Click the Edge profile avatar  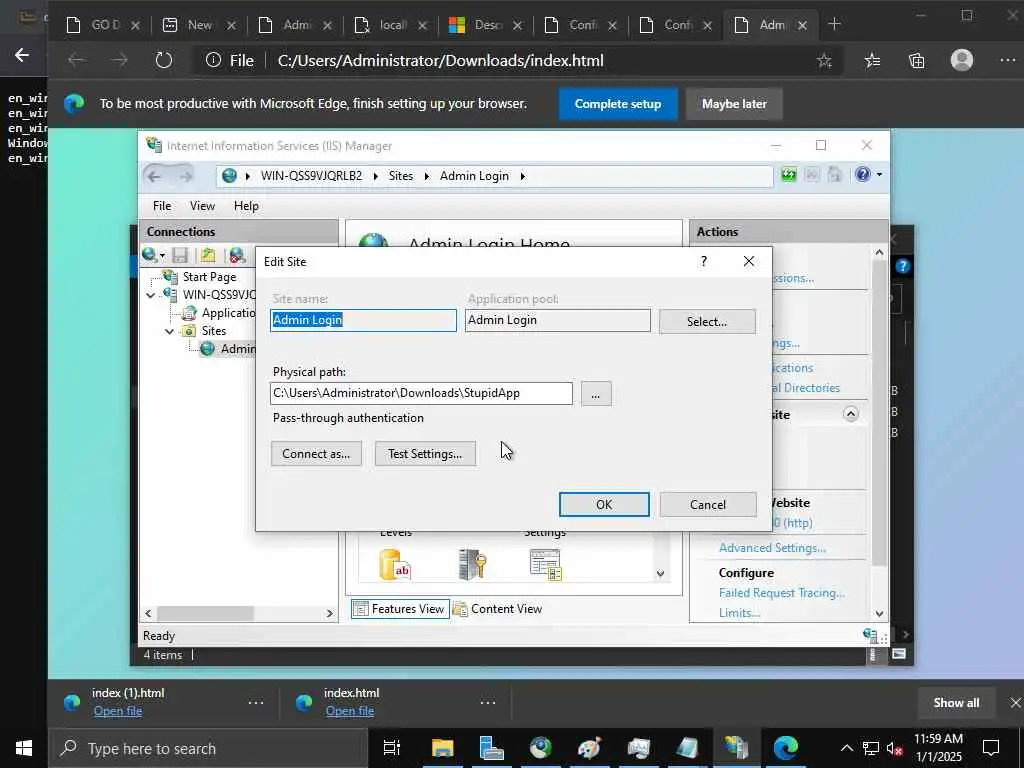point(961,60)
